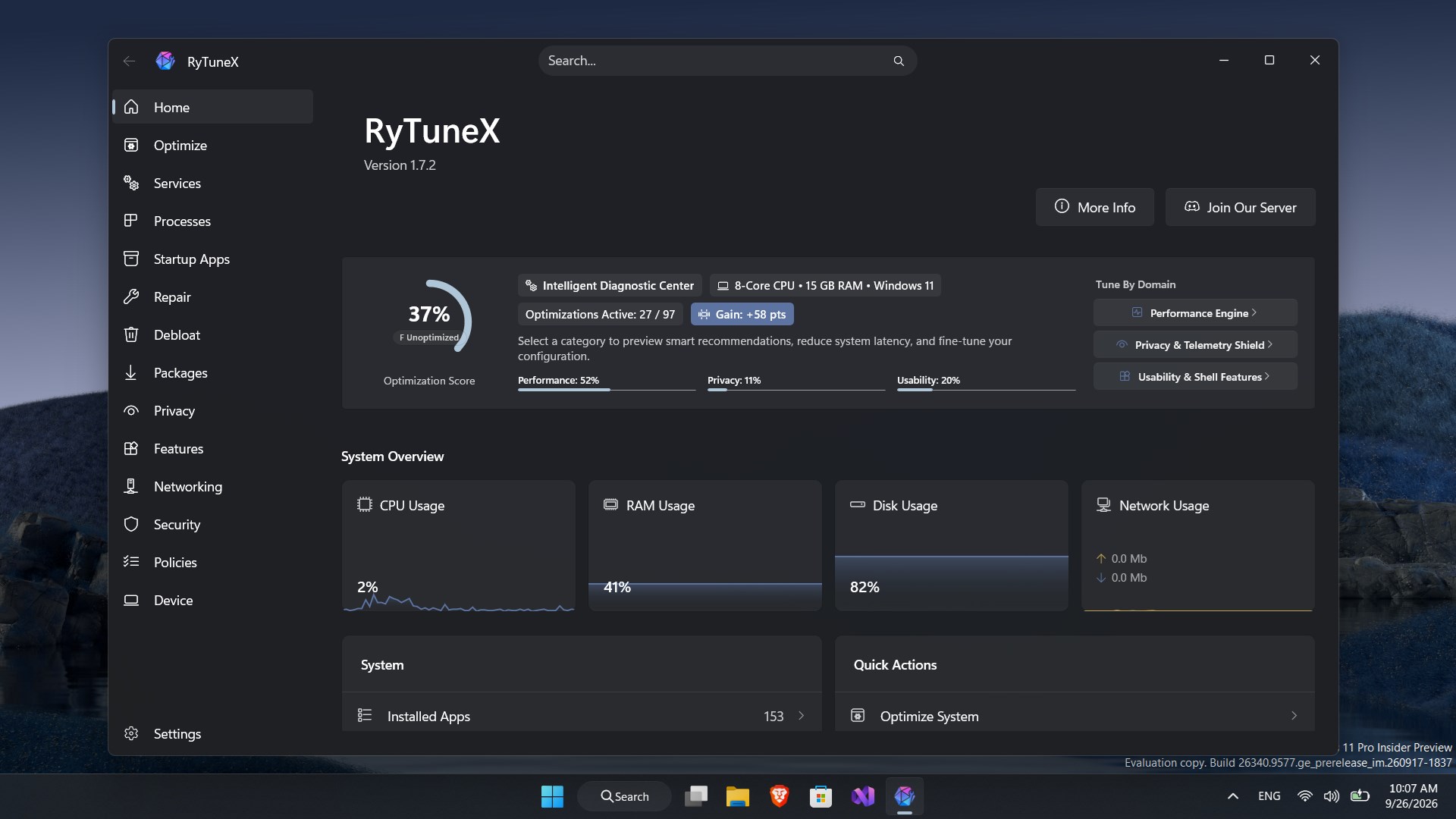Click Join Our Server button
This screenshot has height=819, width=1456.
1240,207
